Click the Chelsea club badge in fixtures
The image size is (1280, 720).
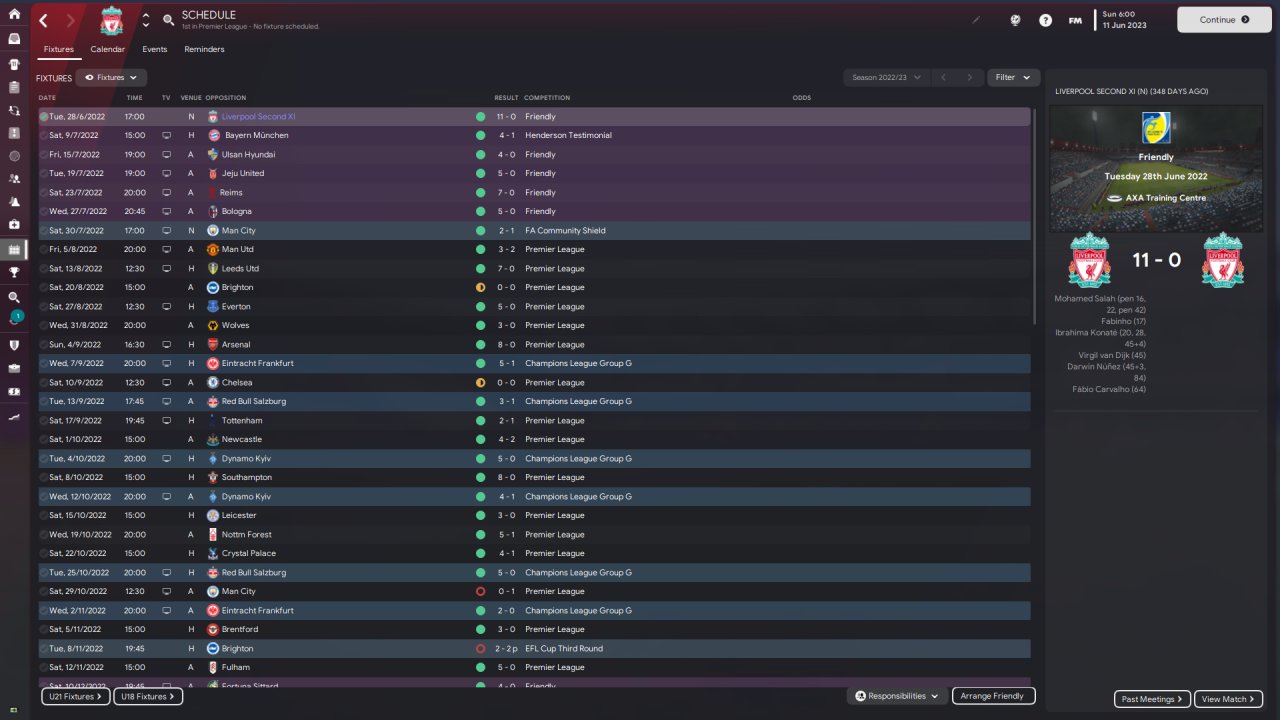click(212, 382)
